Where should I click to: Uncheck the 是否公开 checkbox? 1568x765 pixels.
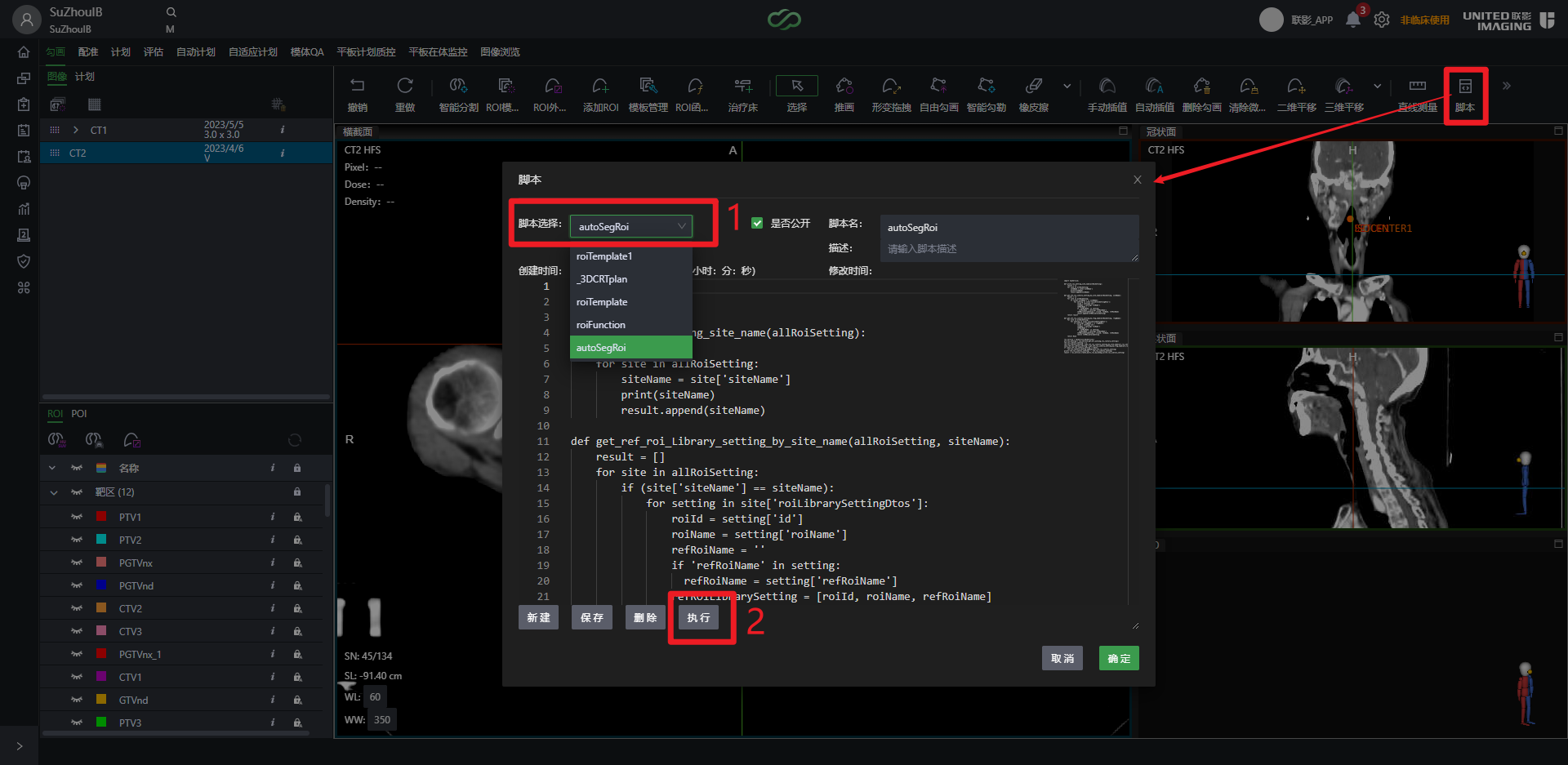pyautogui.click(x=757, y=223)
